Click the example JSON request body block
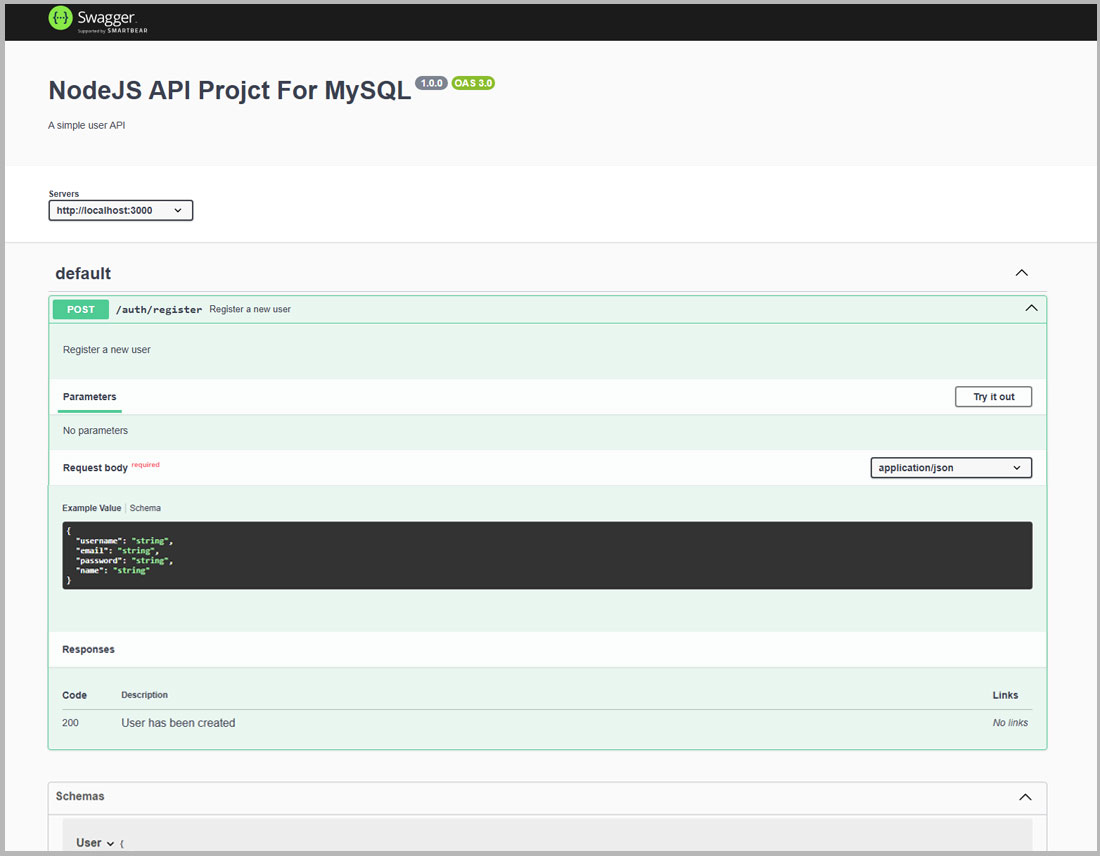Image resolution: width=1100 pixels, height=856 pixels. point(546,555)
